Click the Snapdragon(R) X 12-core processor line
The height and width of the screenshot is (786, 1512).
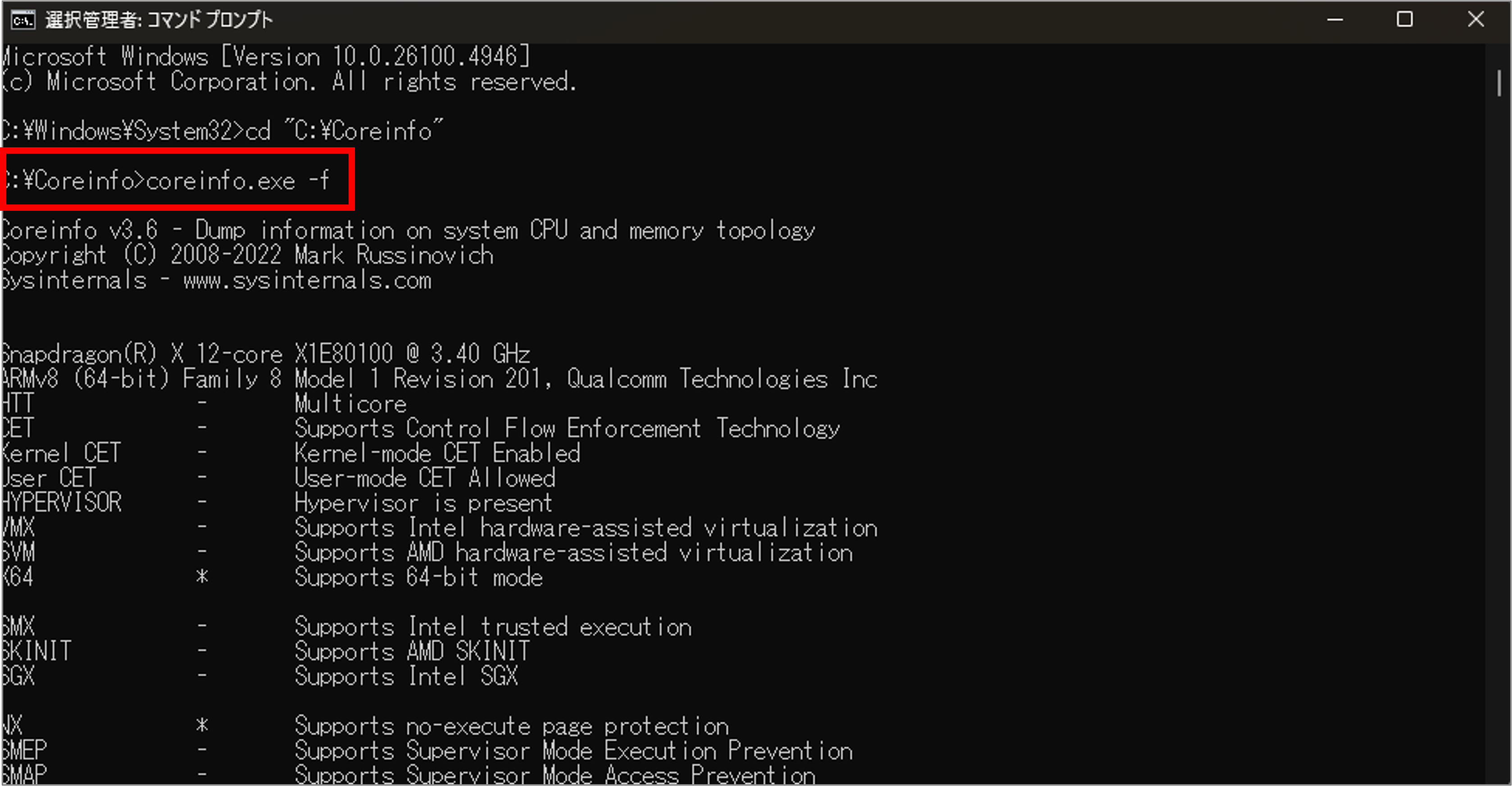266,354
